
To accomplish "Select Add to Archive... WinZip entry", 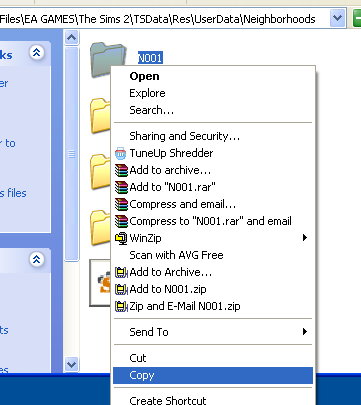I will (213, 272).
